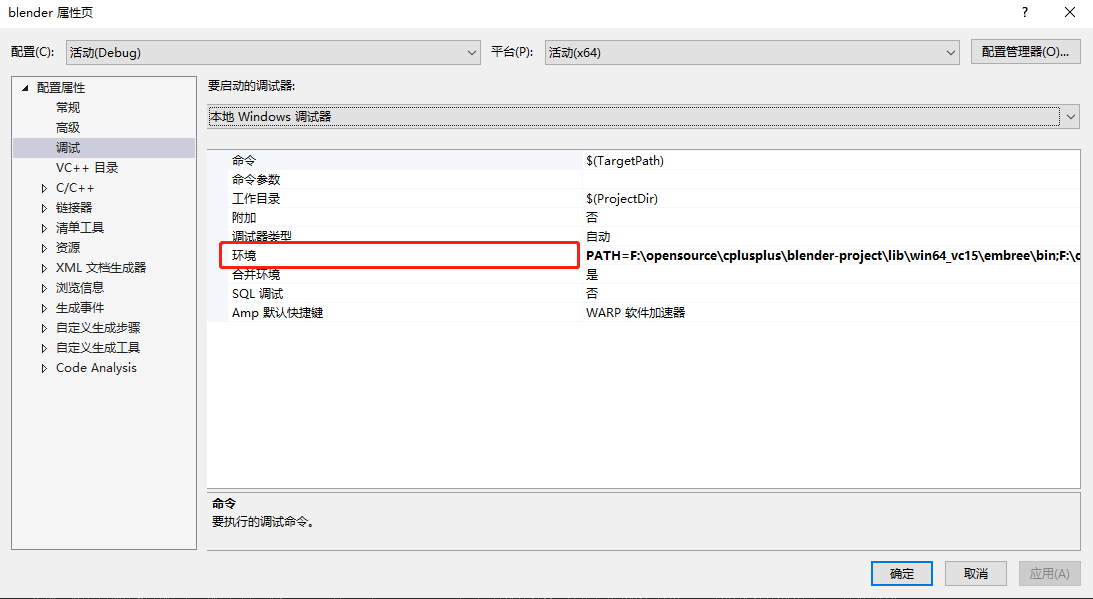
Task: Select VC++ 目录 in the property tree
Action: click(87, 167)
